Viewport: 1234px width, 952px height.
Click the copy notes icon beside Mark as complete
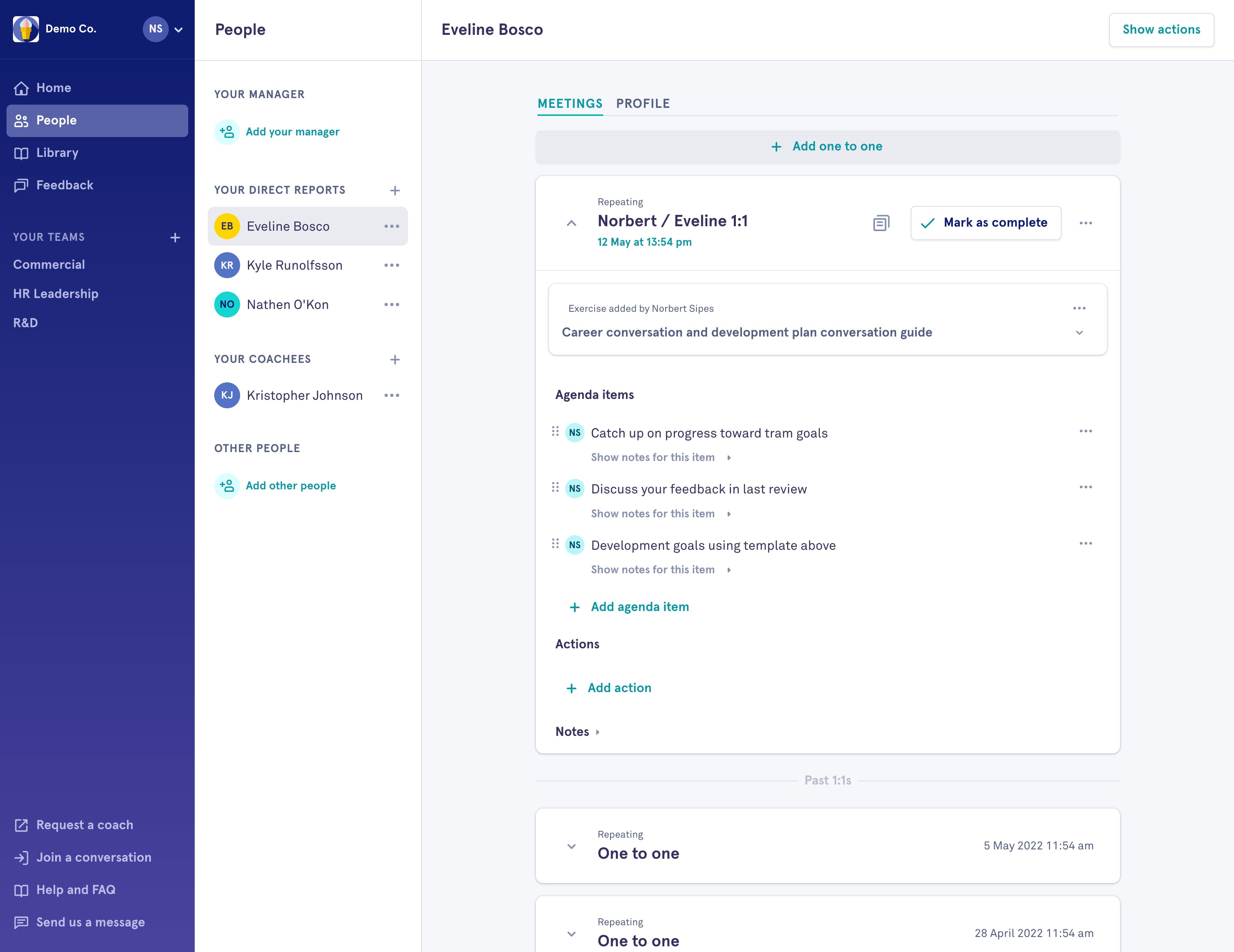point(880,223)
